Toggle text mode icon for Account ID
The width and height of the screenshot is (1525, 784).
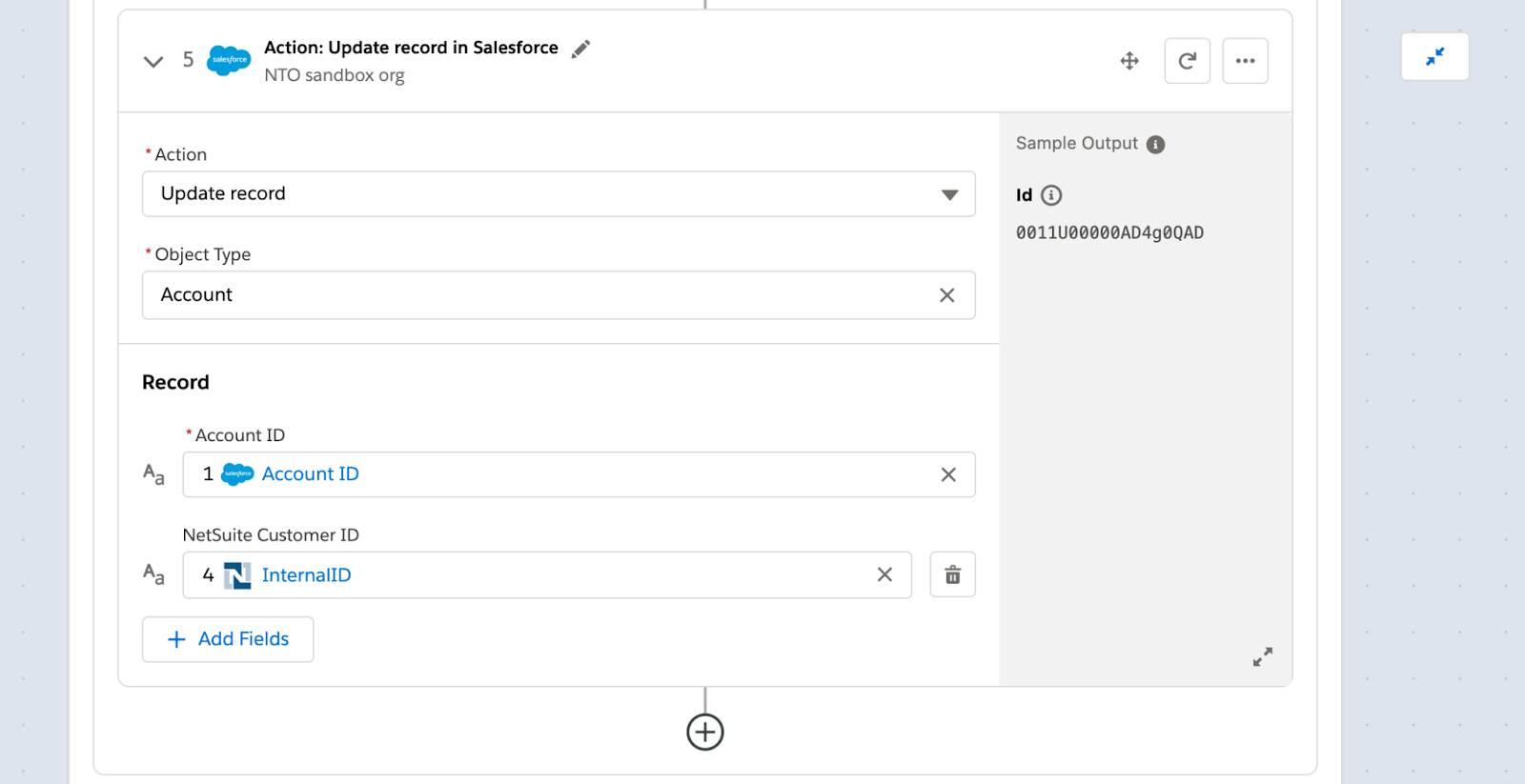tap(153, 473)
